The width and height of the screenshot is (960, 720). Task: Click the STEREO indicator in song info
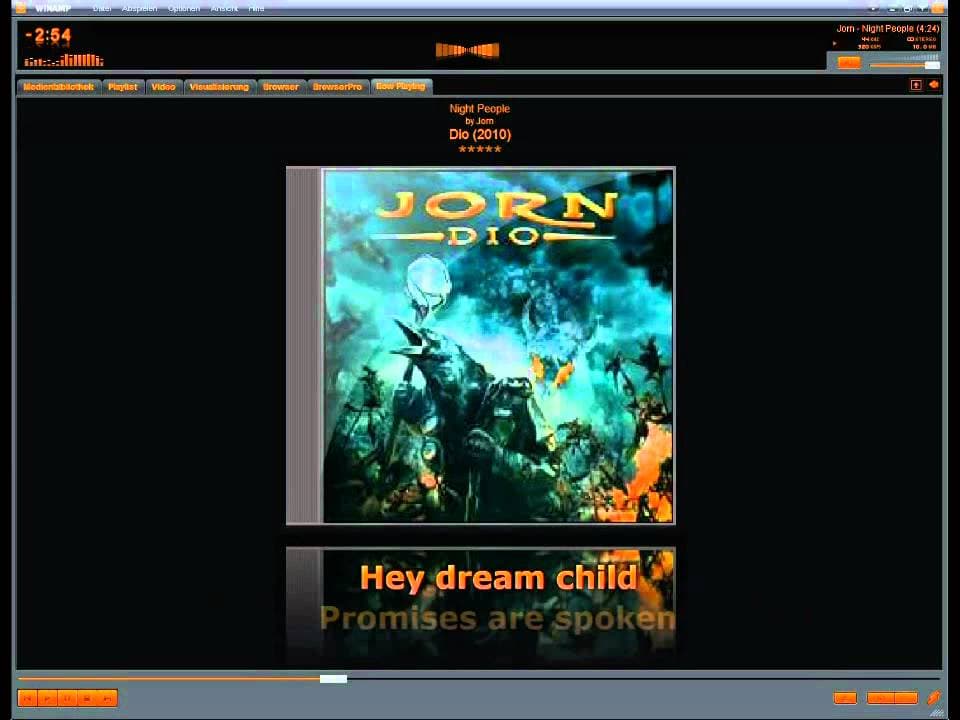(921, 39)
